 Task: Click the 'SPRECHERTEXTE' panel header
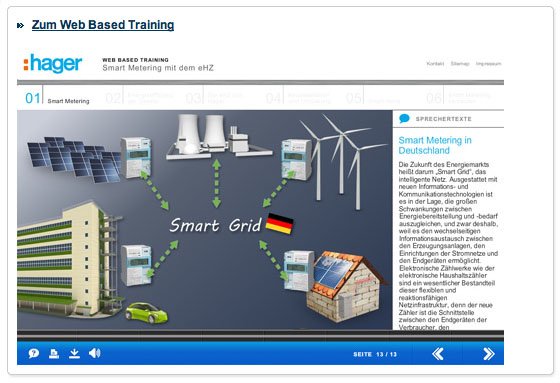pos(444,119)
